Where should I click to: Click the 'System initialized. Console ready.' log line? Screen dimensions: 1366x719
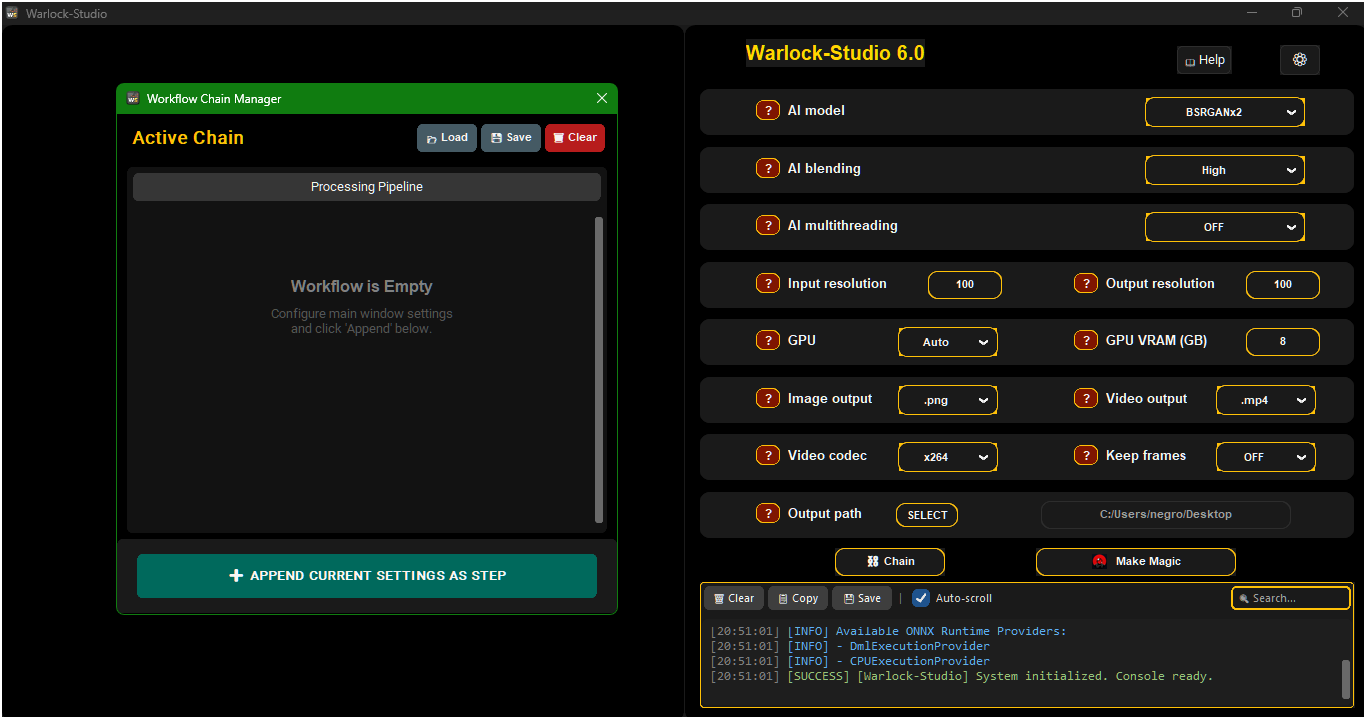point(962,676)
